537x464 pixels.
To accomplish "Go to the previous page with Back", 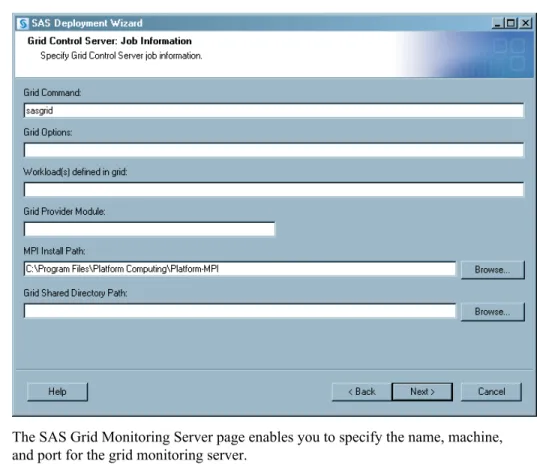I will click(362, 392).
